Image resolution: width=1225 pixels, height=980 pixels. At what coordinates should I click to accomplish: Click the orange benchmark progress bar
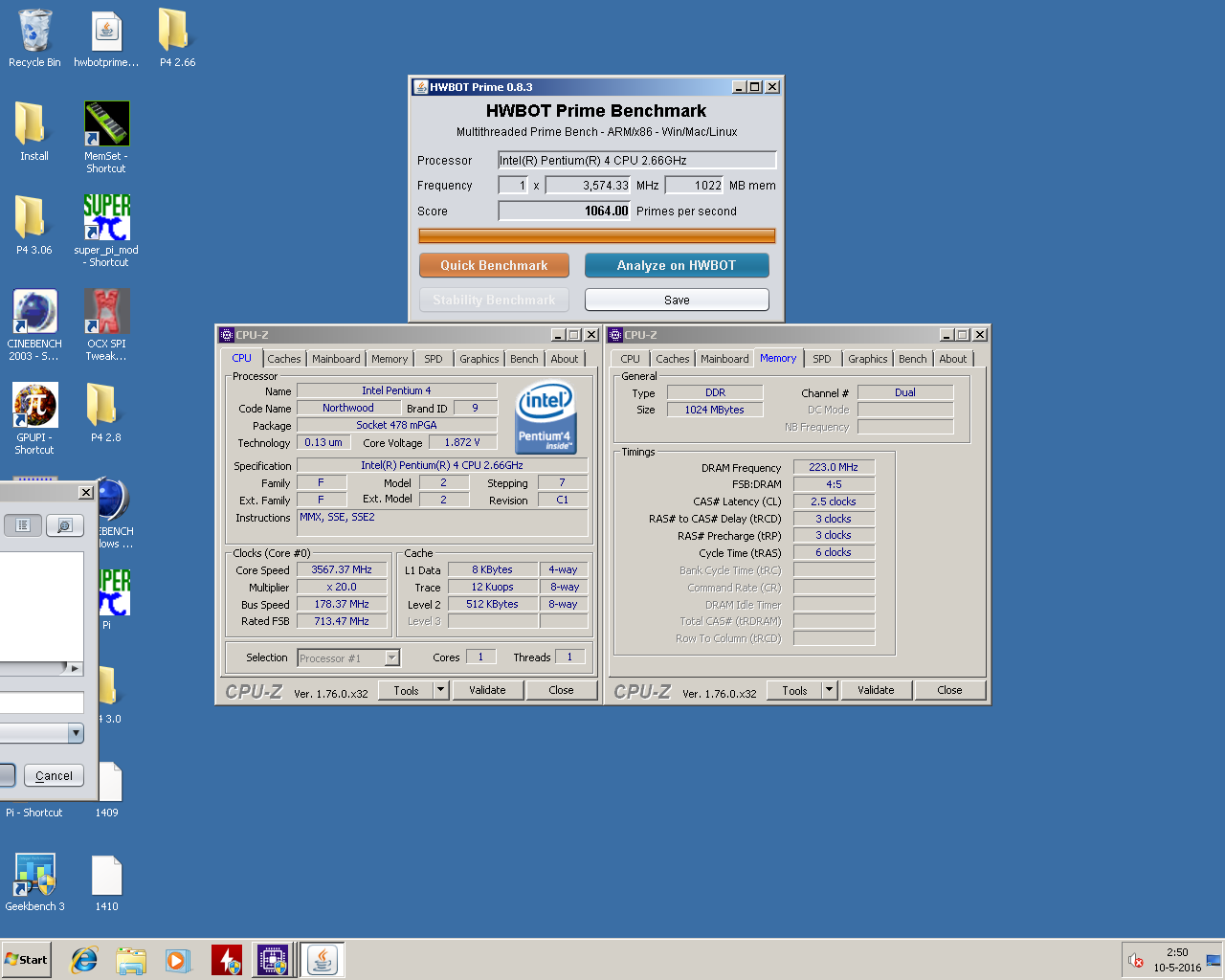pyautogui.click(x=597, y=235)
